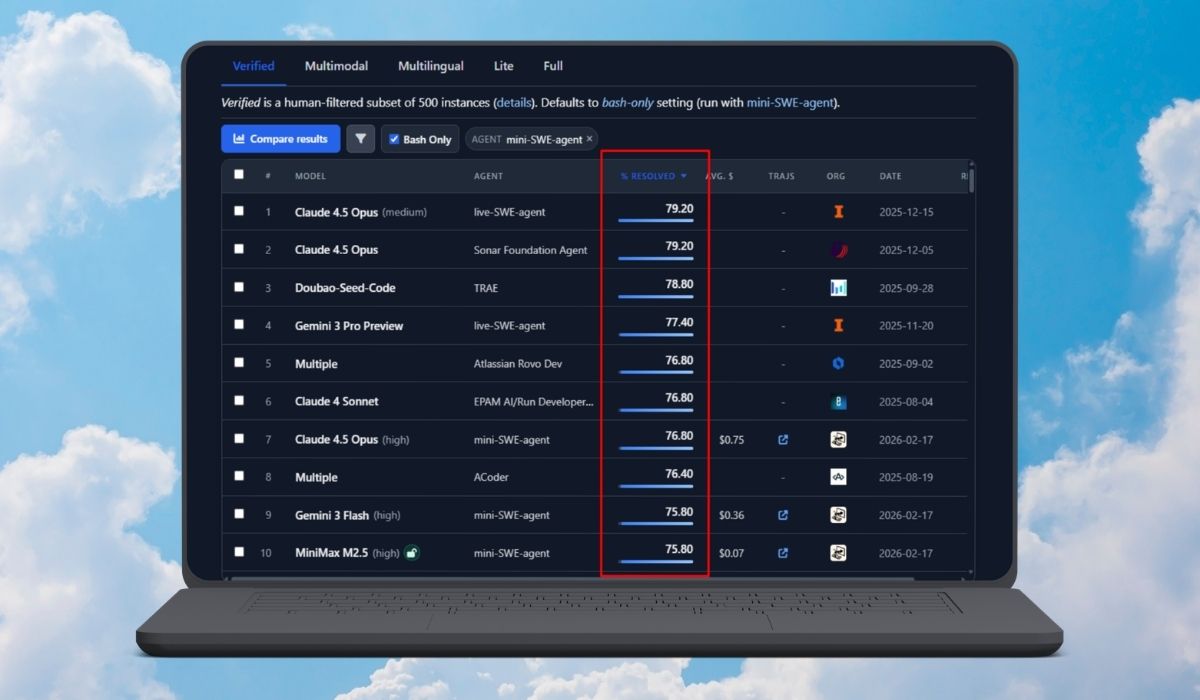Click the ACoder org logo
Viewport: 1200px width, 700px height.
[x=838, y=477]
